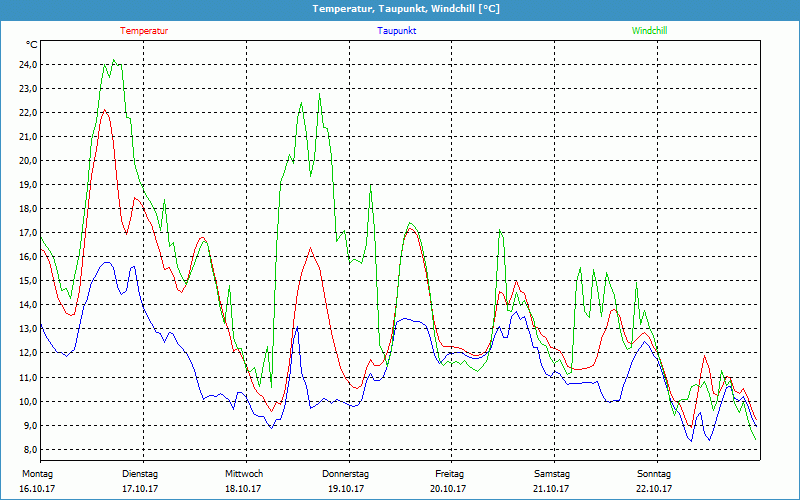
Task: Click the Montag day label
Action: 37,474
